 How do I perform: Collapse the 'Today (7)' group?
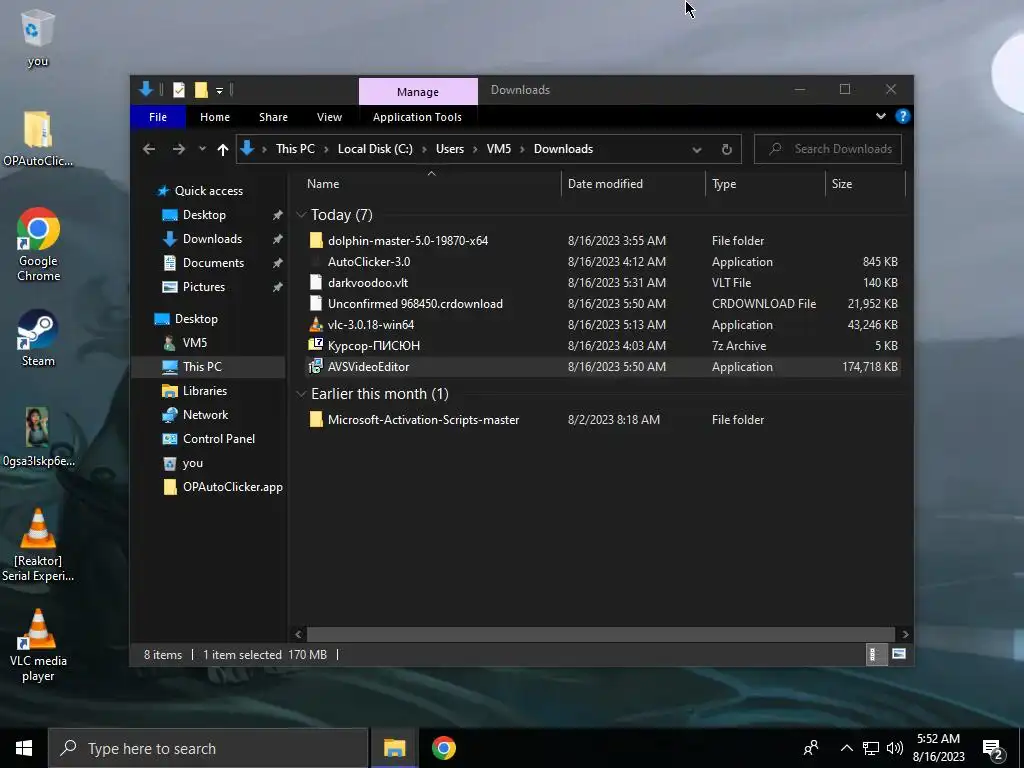[x=301, y=215]
